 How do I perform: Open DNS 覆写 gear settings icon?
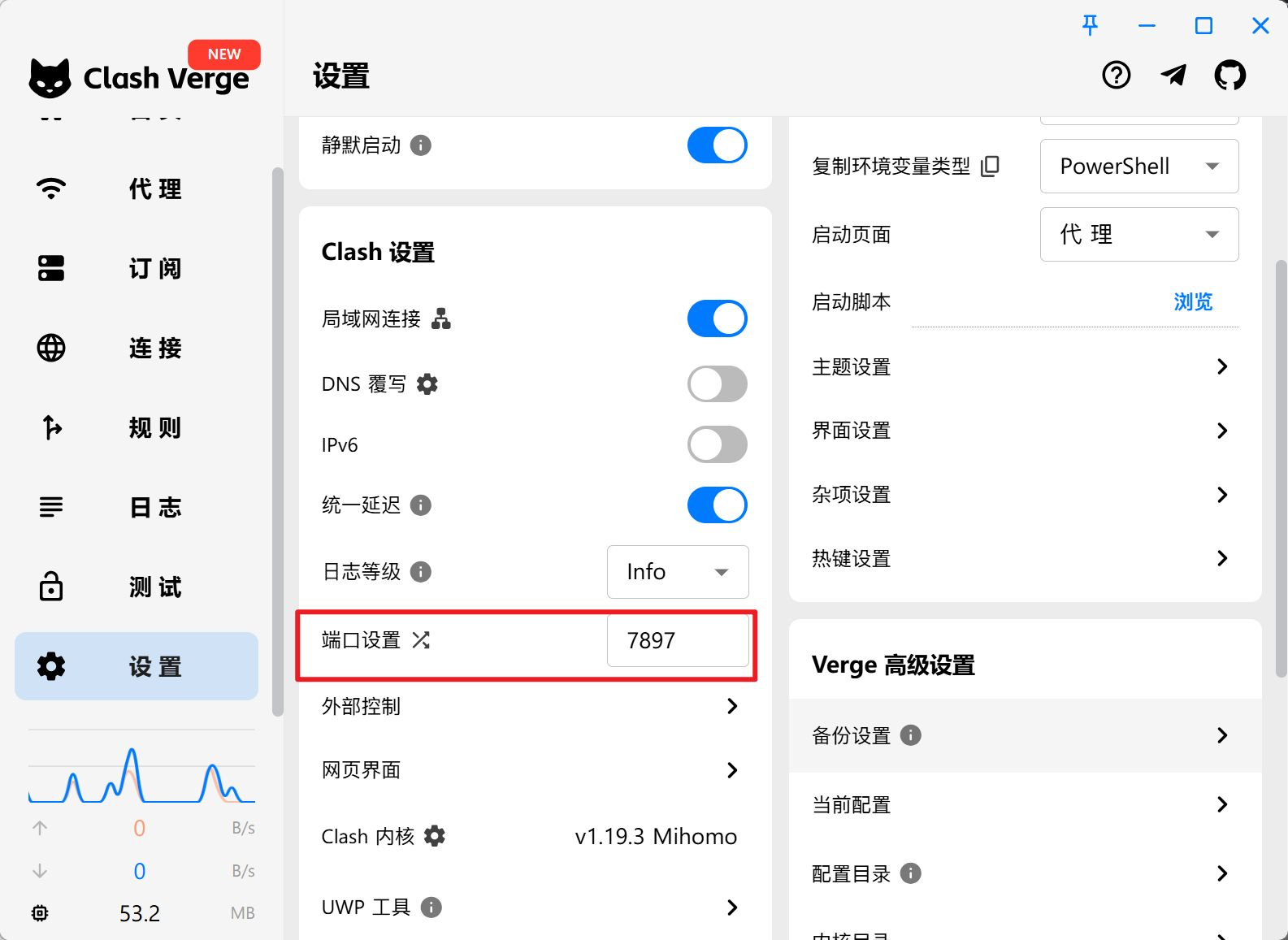point(427,384)
